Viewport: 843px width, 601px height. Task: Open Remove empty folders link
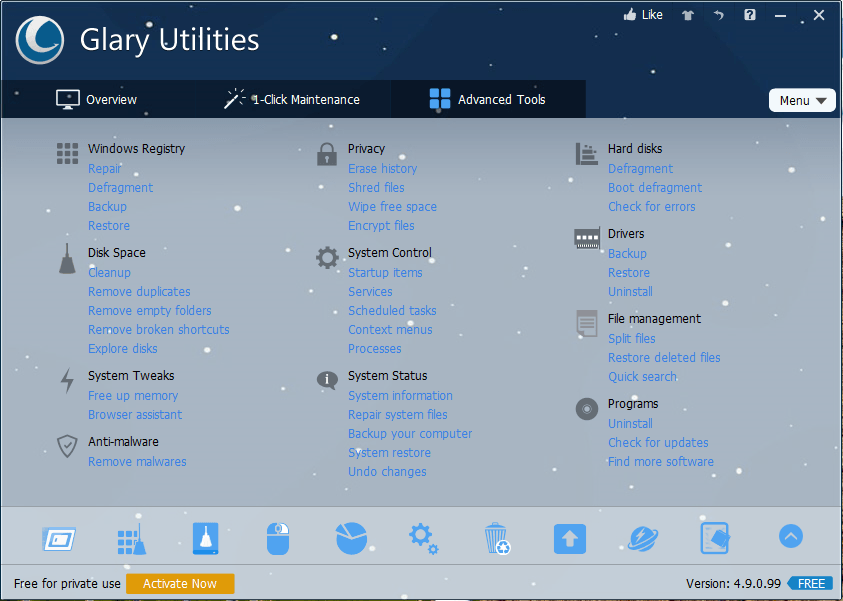[149, 311]
